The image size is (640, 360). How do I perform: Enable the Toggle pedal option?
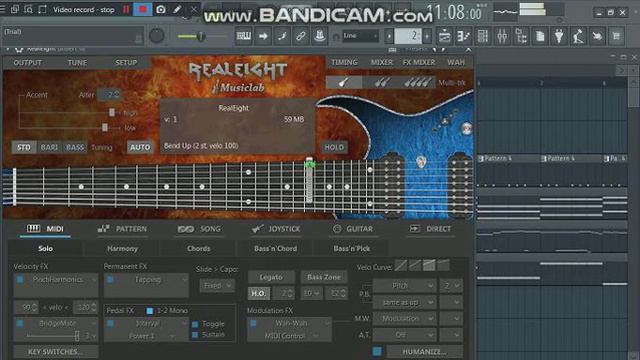tap(195, 324)
